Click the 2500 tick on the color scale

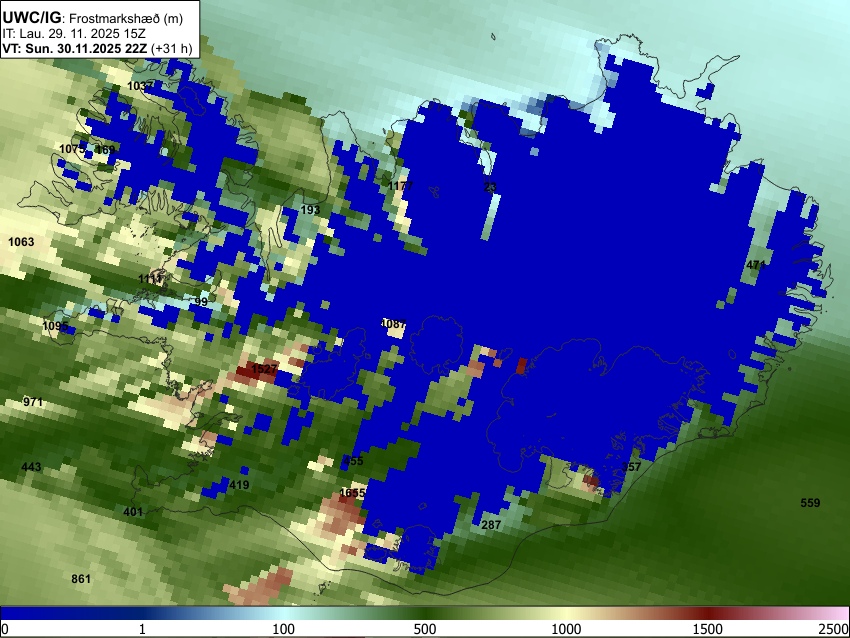pos(834,629)
